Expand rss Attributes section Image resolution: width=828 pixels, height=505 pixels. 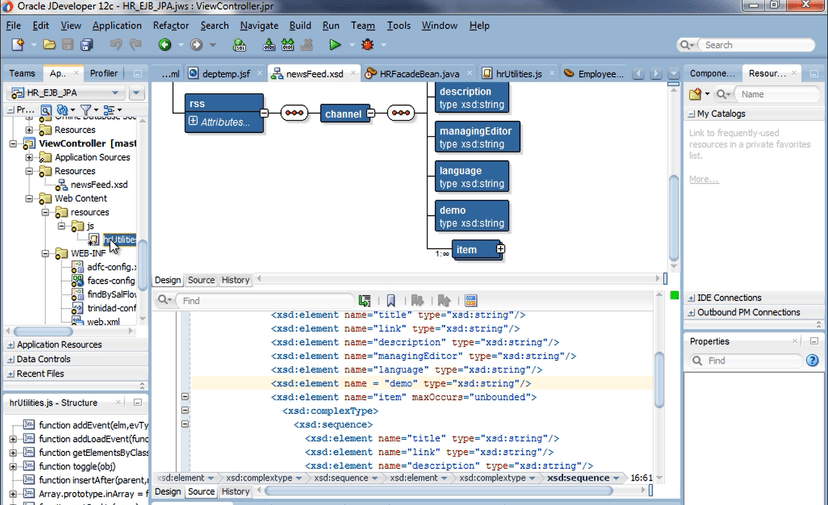(x=193, y=121)
